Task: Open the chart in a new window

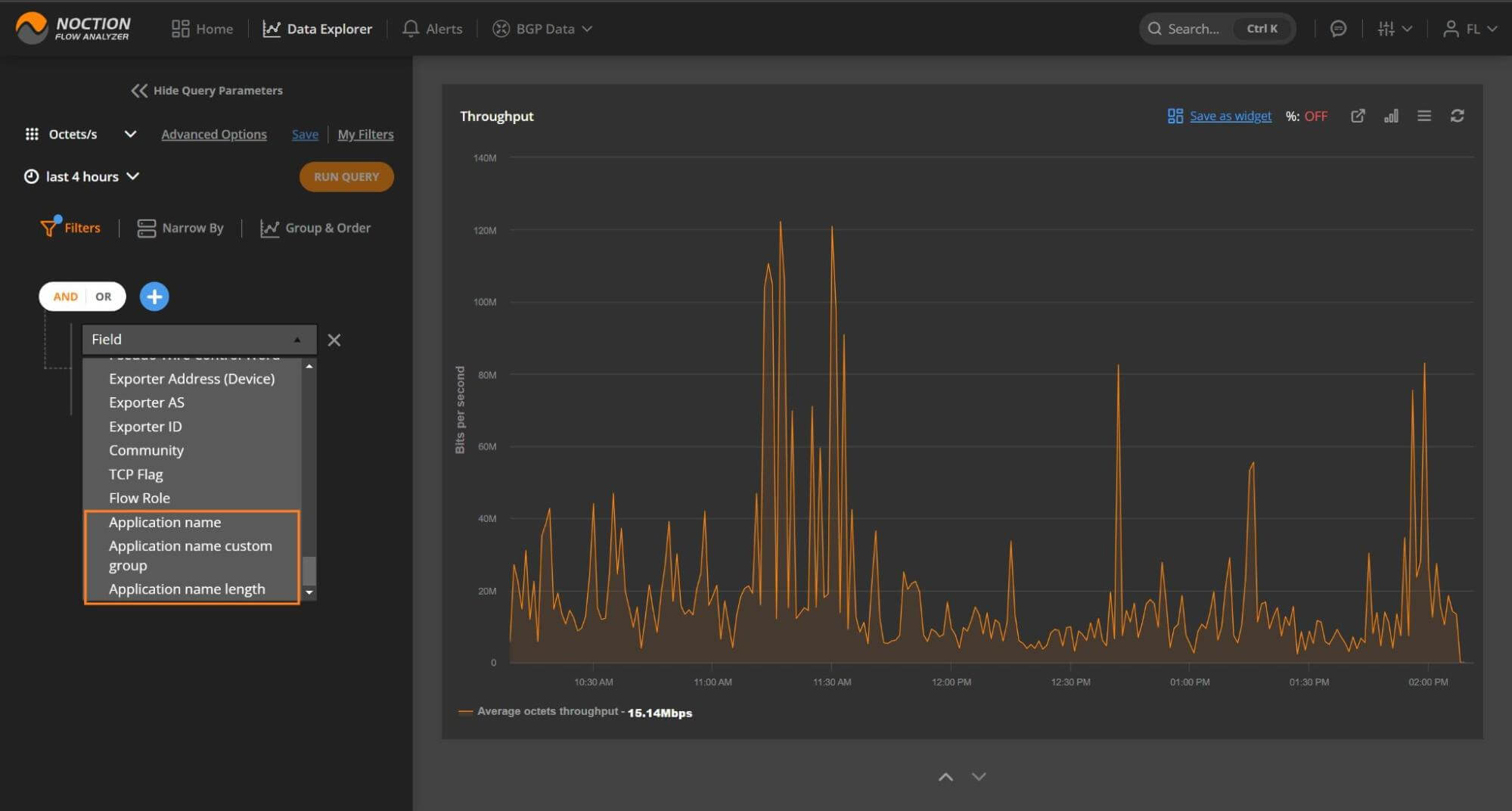Action: (x=1358, y=116)
